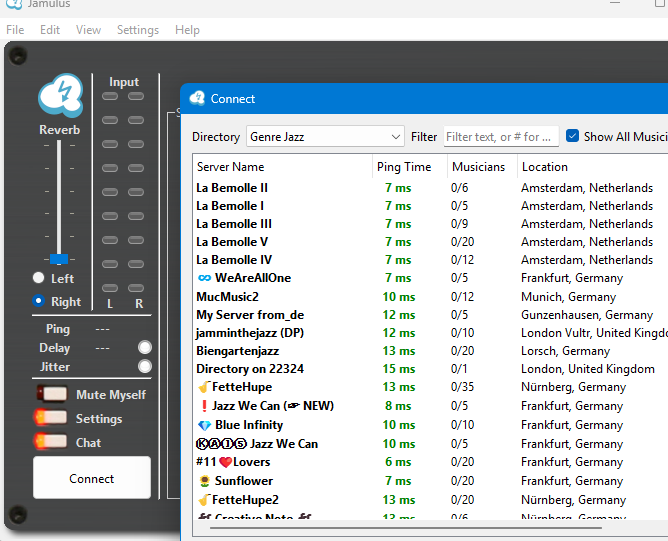Click the red Settings LED indicator

(54, 419)
